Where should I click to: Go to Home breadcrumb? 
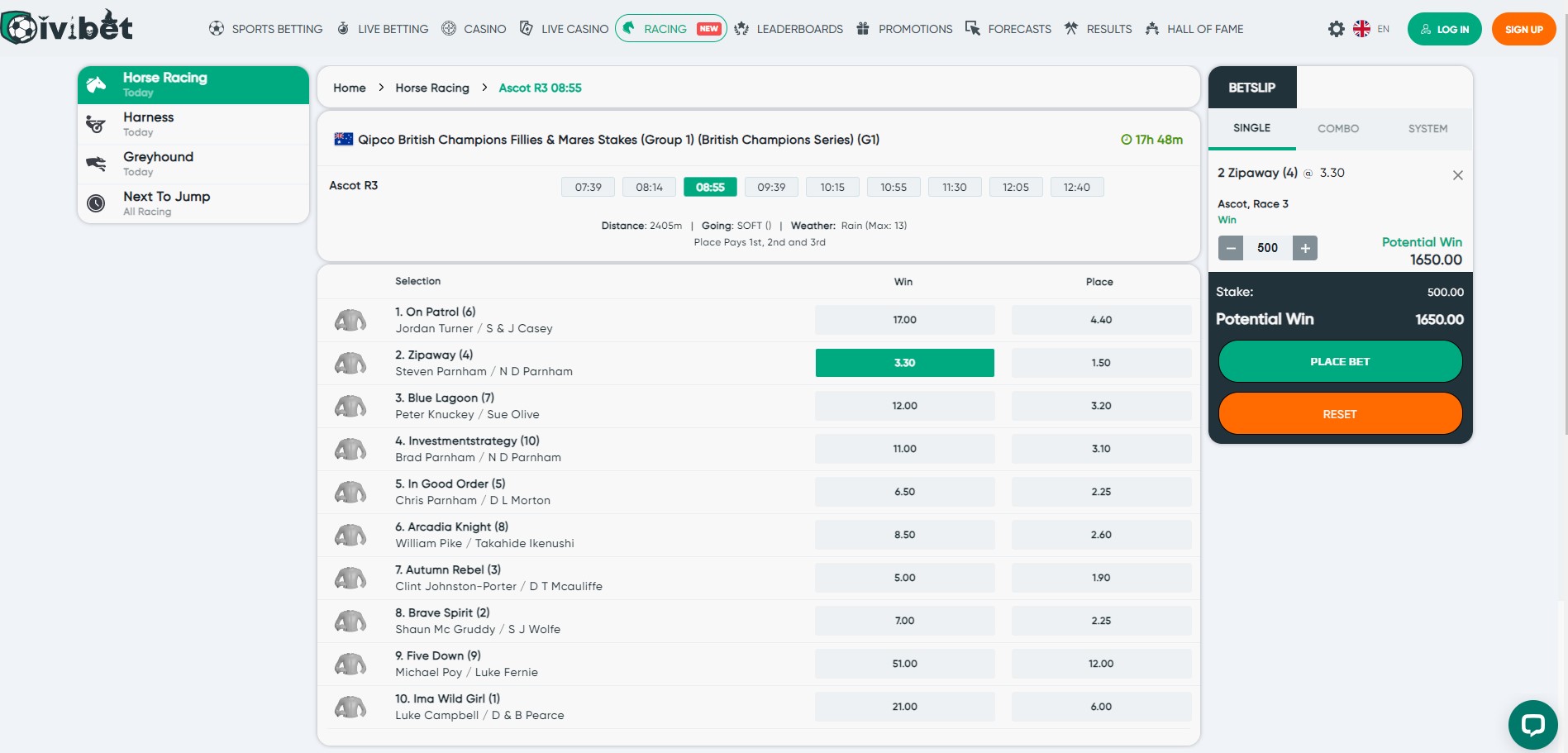(x=350, y=88)
